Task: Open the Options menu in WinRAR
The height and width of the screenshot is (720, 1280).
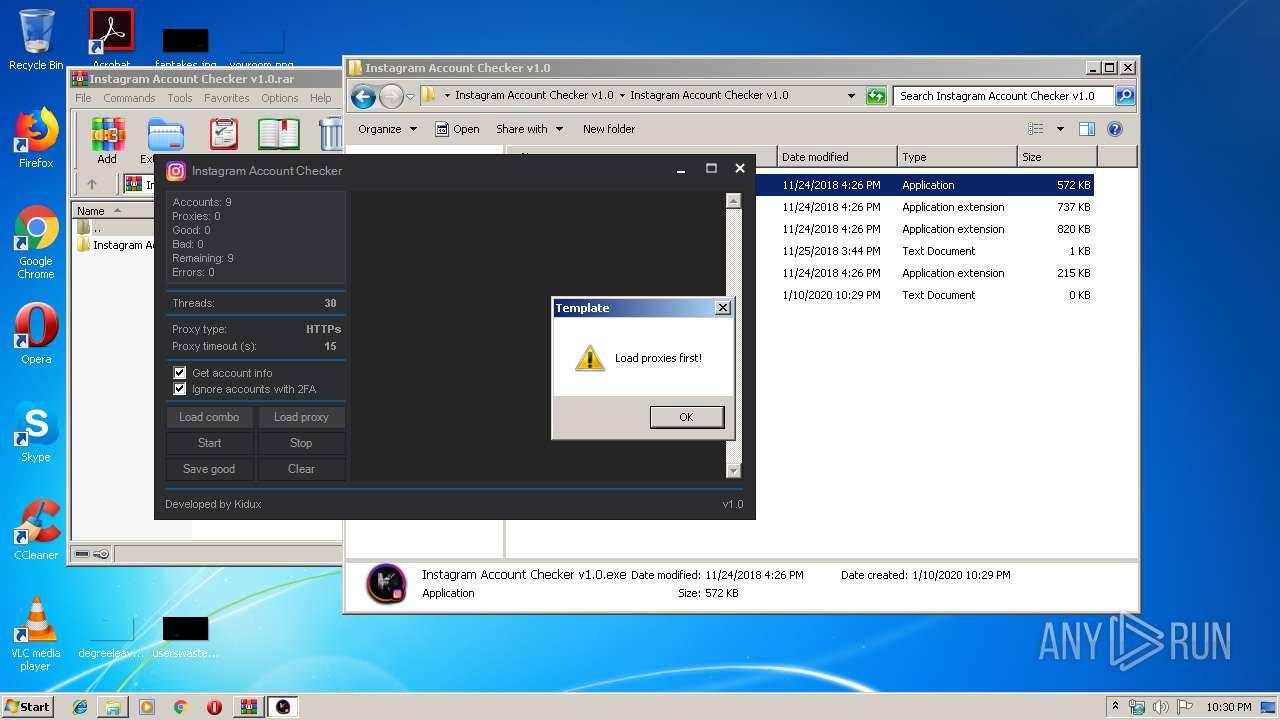Action: point(280,98)
